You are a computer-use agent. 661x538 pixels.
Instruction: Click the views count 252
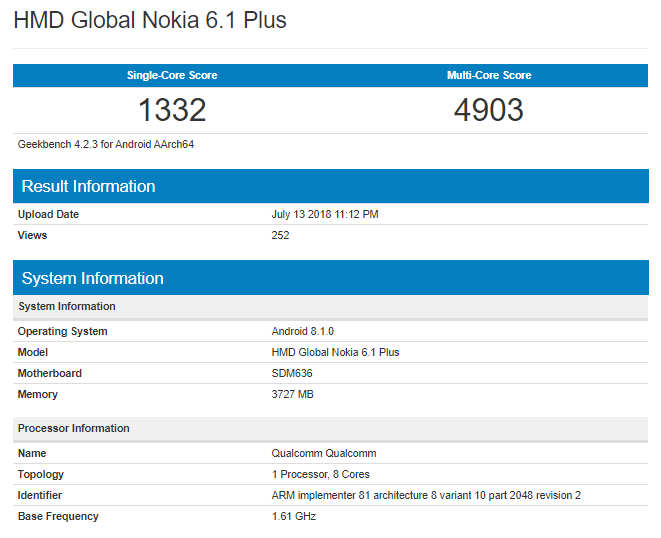280,235
